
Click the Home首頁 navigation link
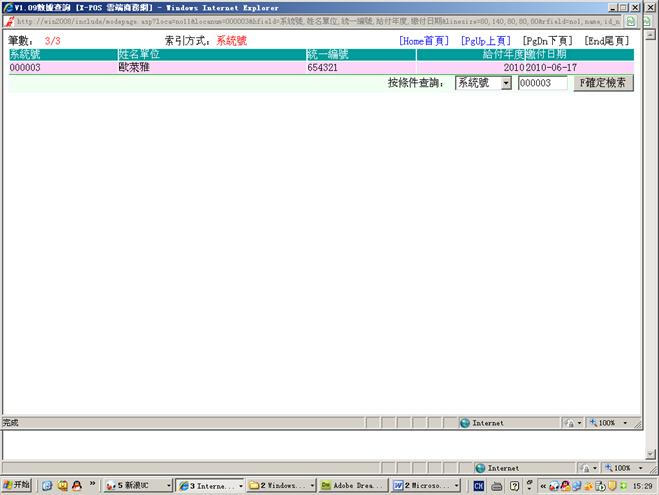point(424,41)
